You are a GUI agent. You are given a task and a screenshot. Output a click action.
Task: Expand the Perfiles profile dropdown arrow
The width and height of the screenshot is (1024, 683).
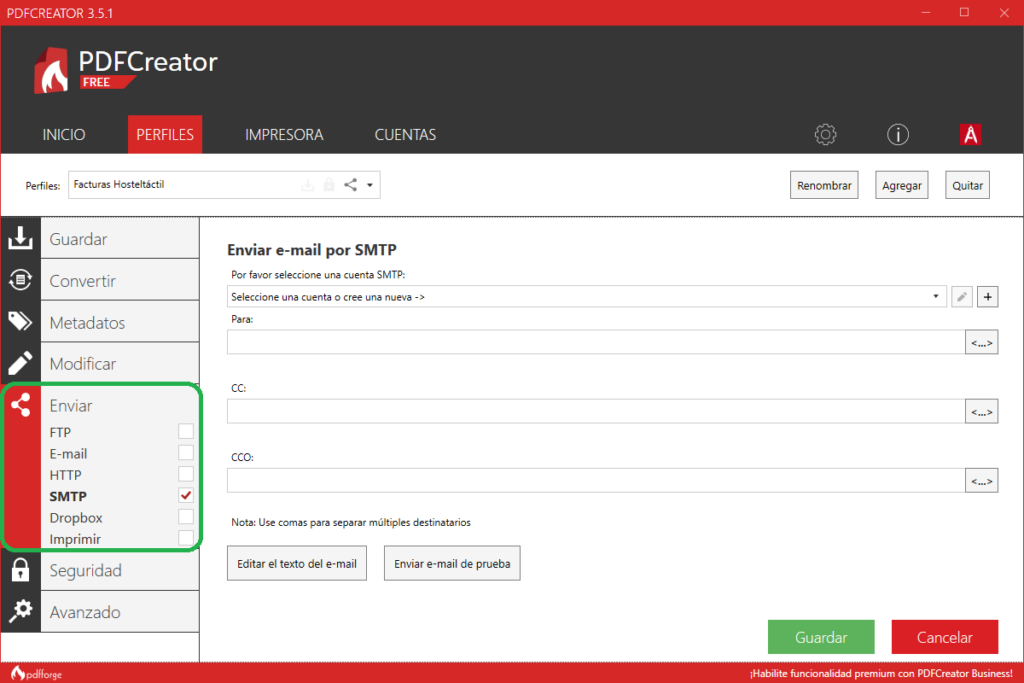click(x=369, y=185)
